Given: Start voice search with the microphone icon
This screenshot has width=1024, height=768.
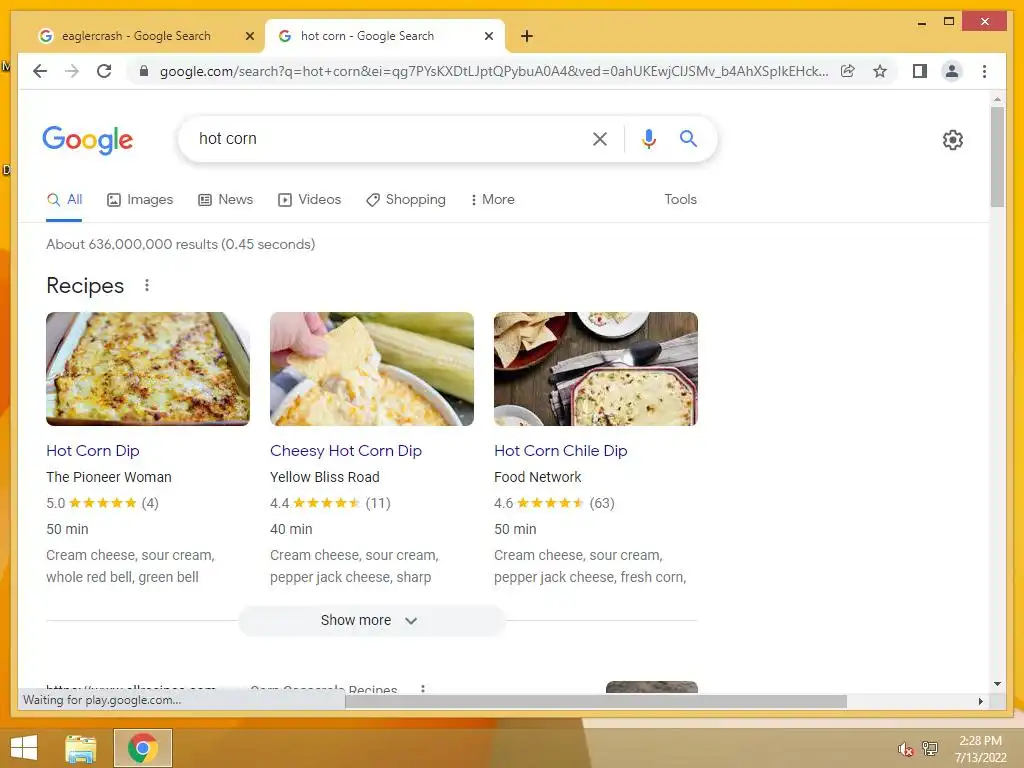Looking at the screenshot, I should click(648, 138).
